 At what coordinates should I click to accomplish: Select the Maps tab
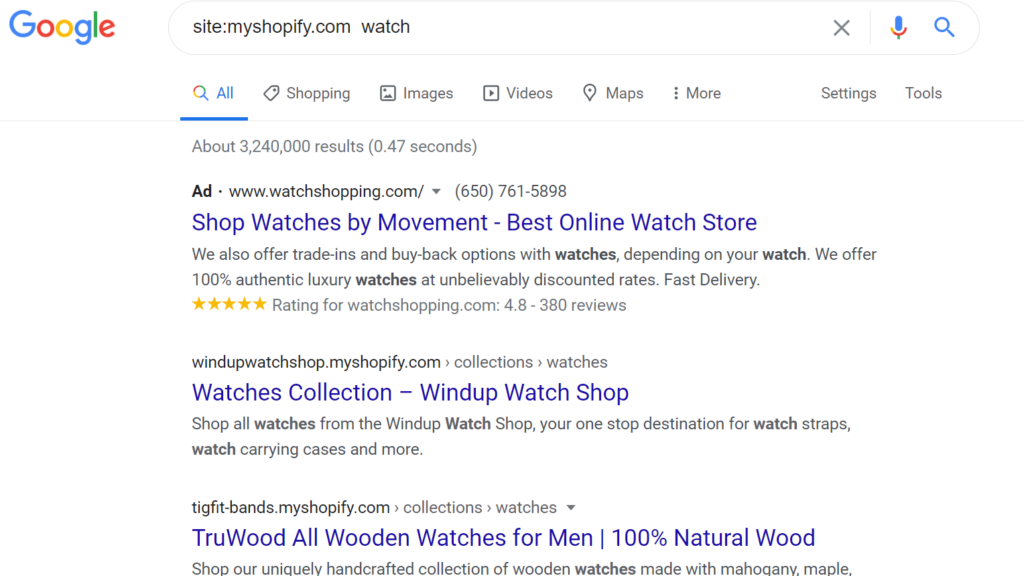click(x=613, y=93)
